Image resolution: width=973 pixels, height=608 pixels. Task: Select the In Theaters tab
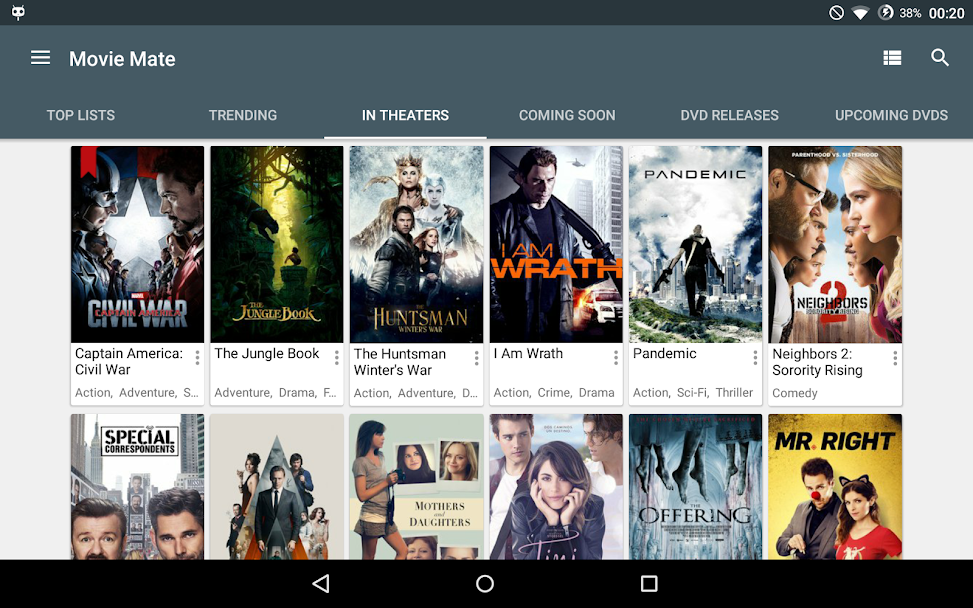[x=405, y=115]
